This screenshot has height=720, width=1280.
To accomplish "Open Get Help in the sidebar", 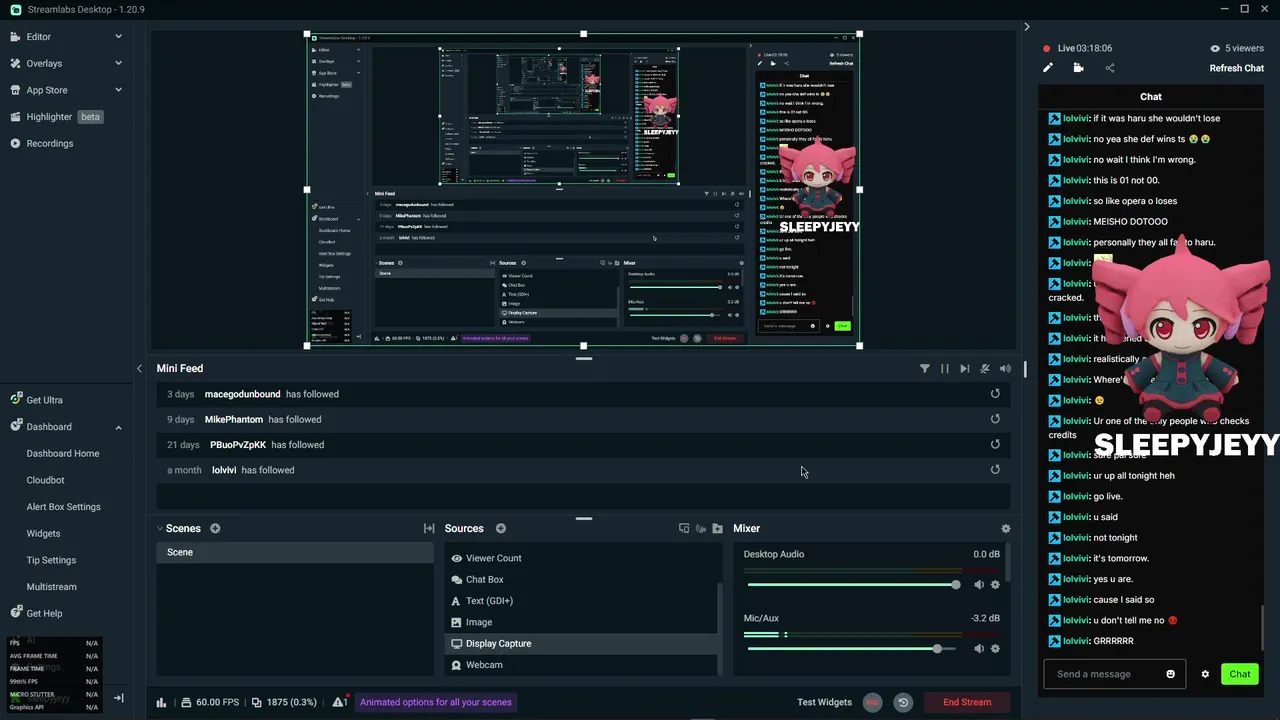I will pos(44,613).
